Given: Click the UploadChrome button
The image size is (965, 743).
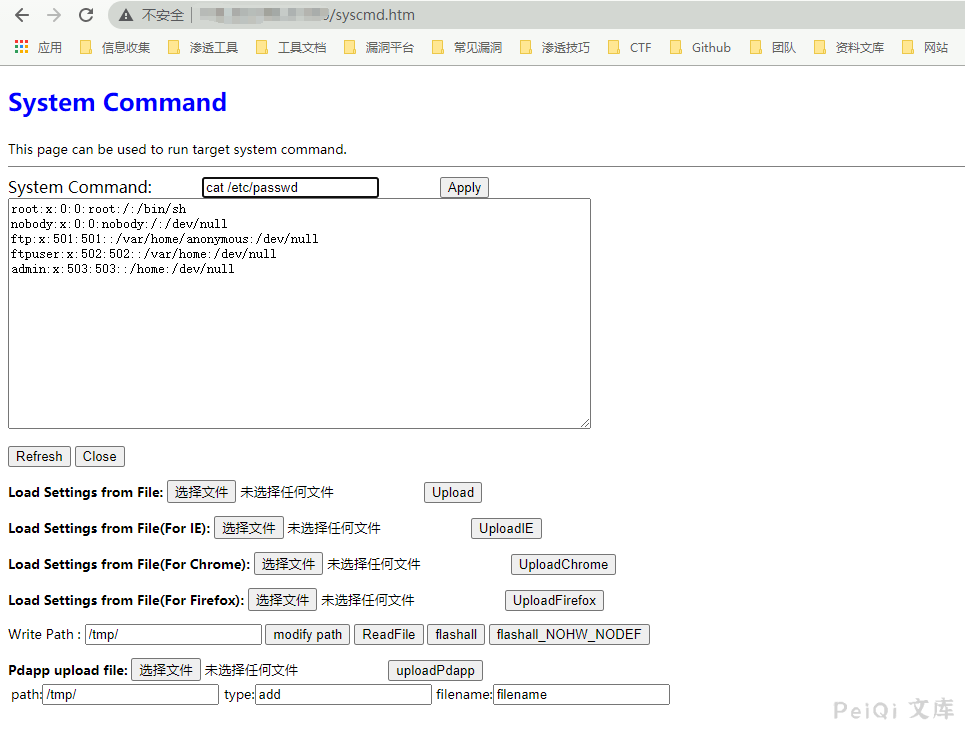Looking at the screenshot, I should coord(563,564).
